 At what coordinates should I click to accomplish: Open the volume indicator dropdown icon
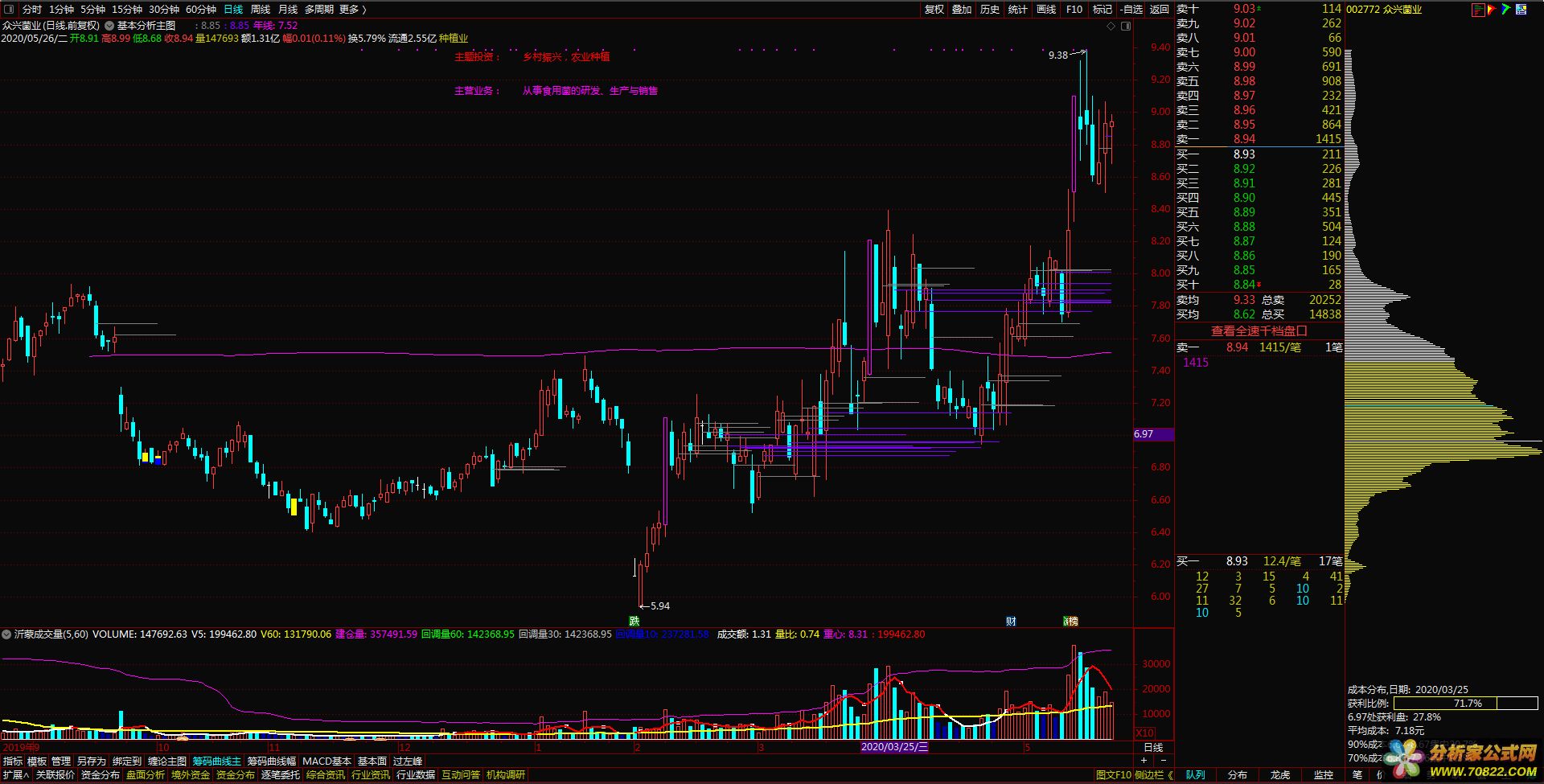pyautogui.click(x=6, y=634)
